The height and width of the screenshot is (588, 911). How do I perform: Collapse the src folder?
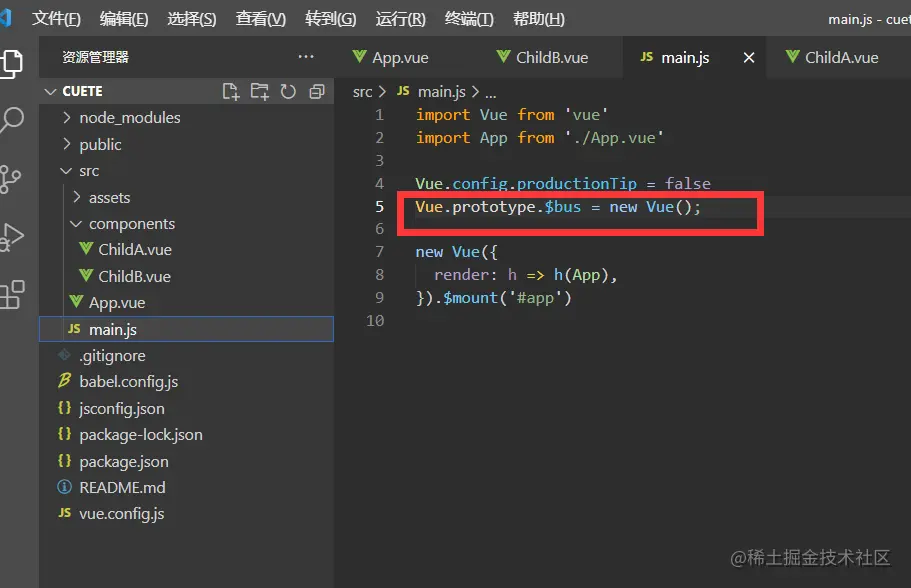(66, 171)
